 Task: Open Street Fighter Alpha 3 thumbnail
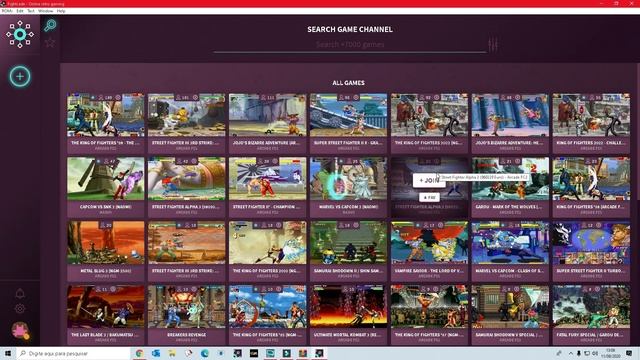(187, 179)
